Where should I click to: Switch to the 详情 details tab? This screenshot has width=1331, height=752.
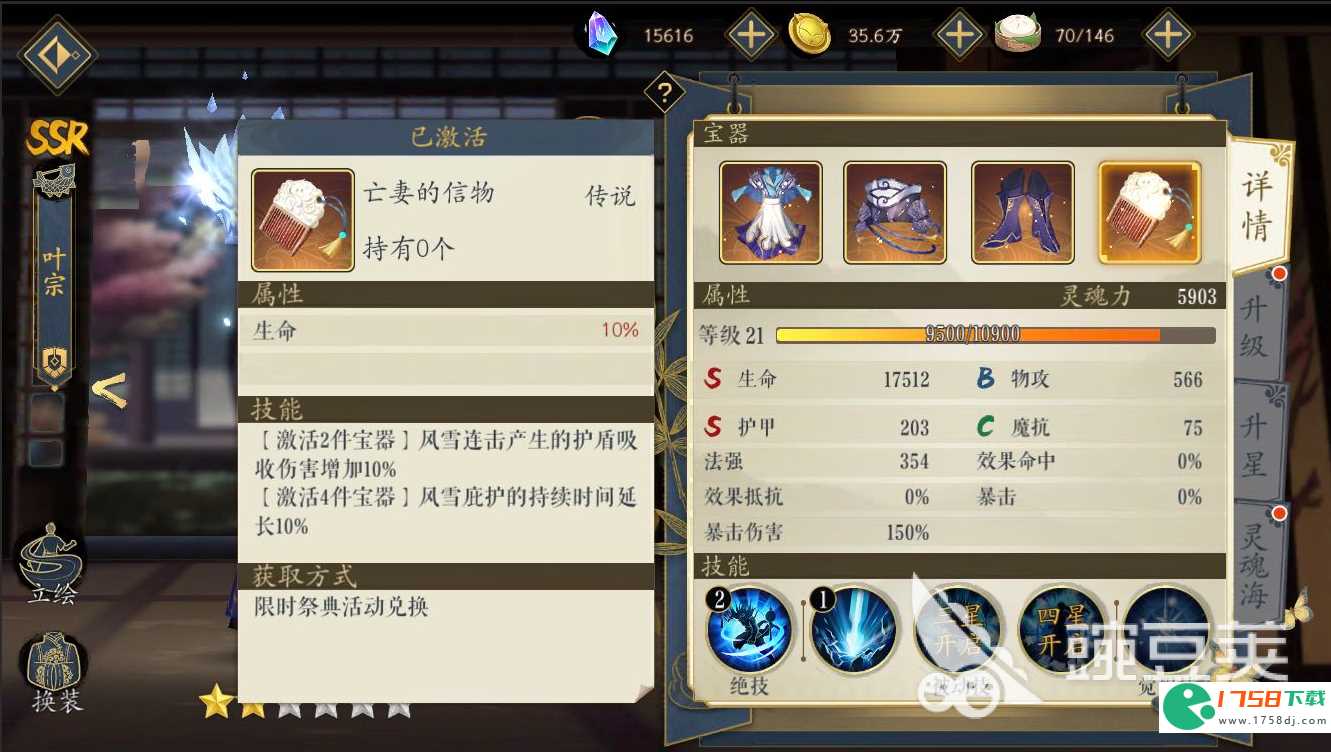pyautogui.click(x=1259, y=205)
